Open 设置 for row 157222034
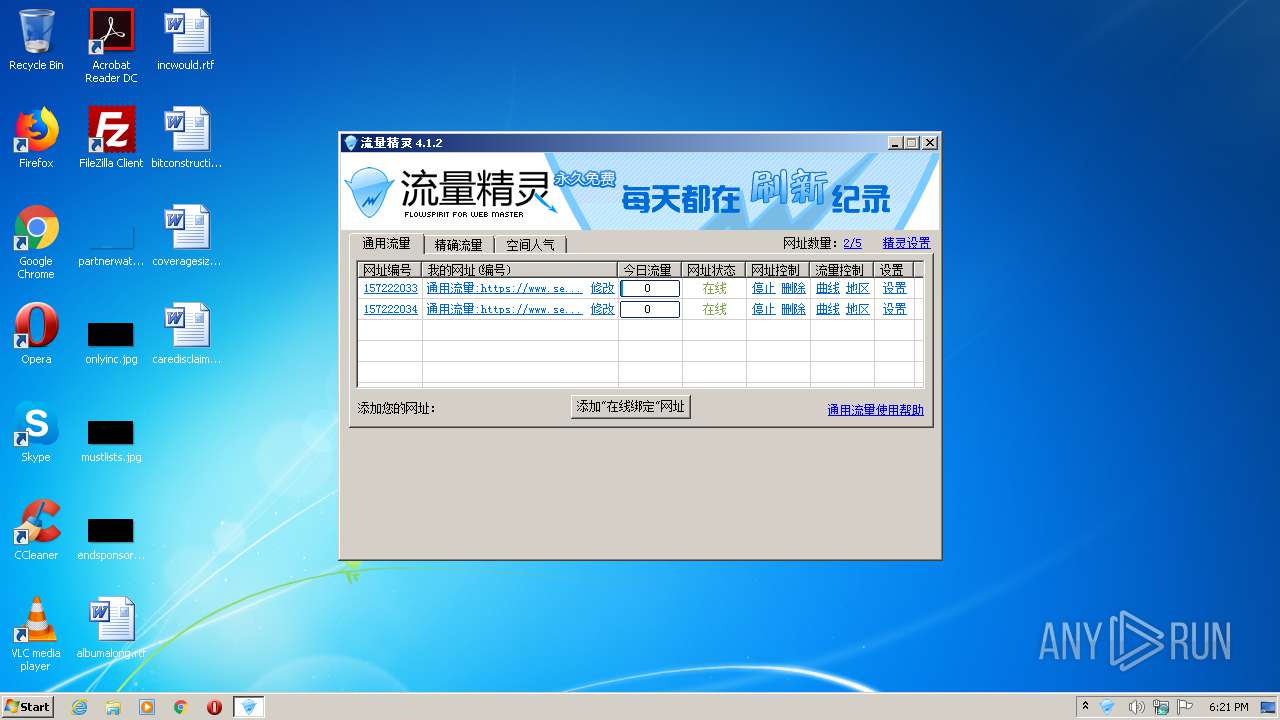Screen dimensions: 1280x720 (894, 309)
